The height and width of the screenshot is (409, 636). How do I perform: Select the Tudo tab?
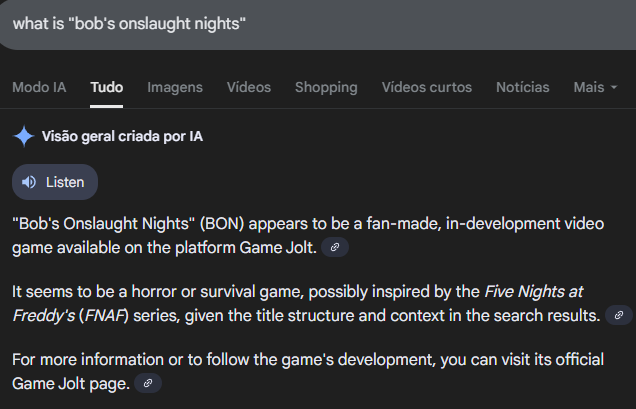tap(106, 87)
